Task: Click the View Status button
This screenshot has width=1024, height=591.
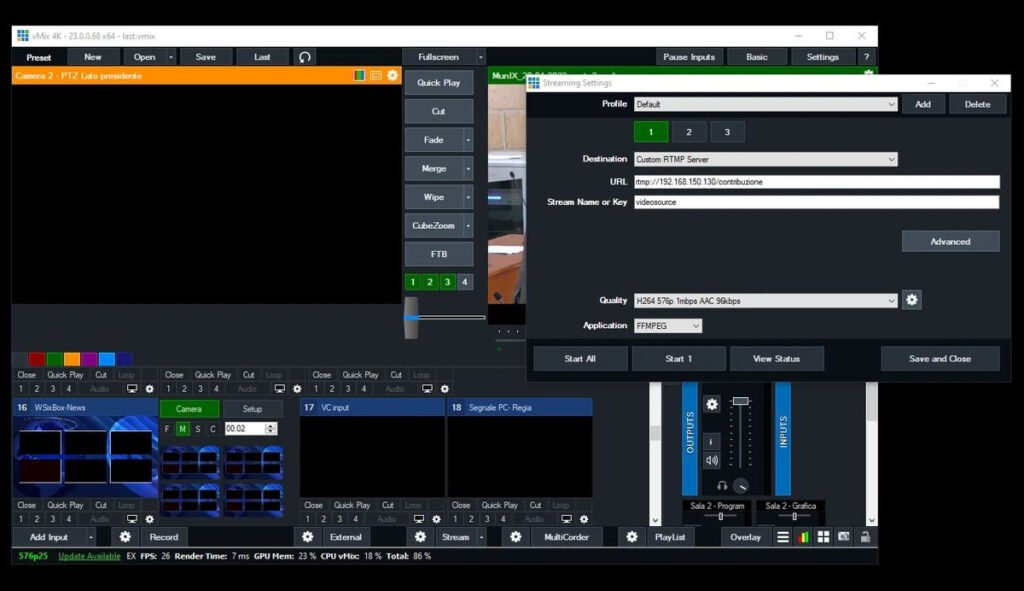Action: tap(776, 359)
